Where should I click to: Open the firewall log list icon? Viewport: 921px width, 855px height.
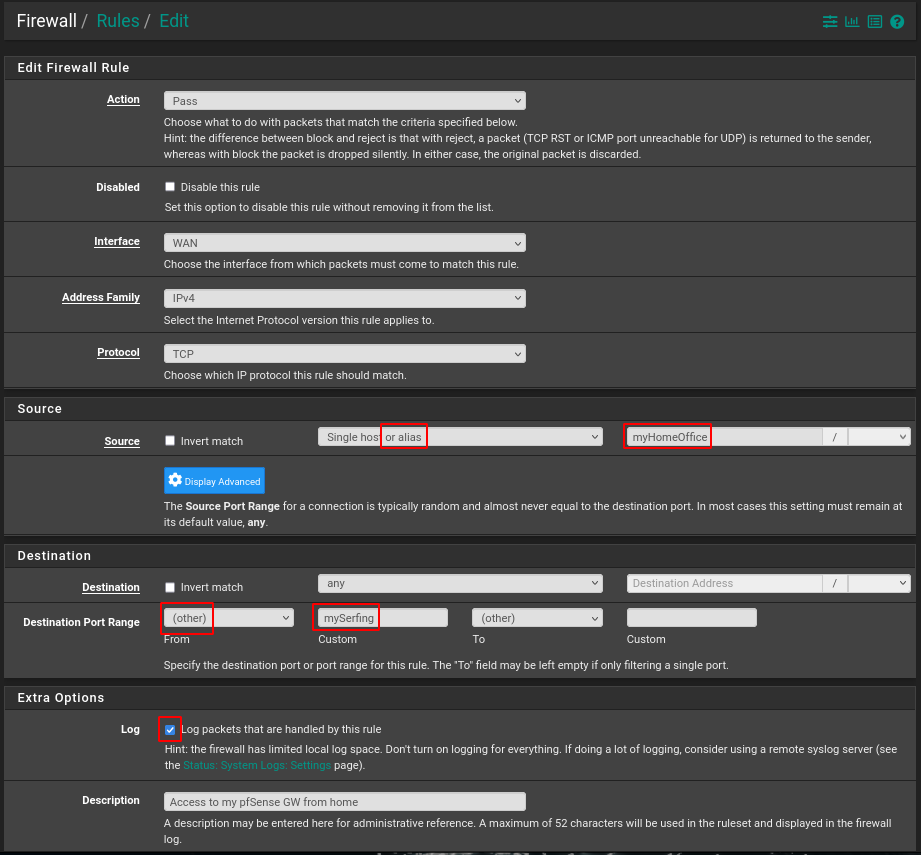pyautogui.click(x=875, y=21)
